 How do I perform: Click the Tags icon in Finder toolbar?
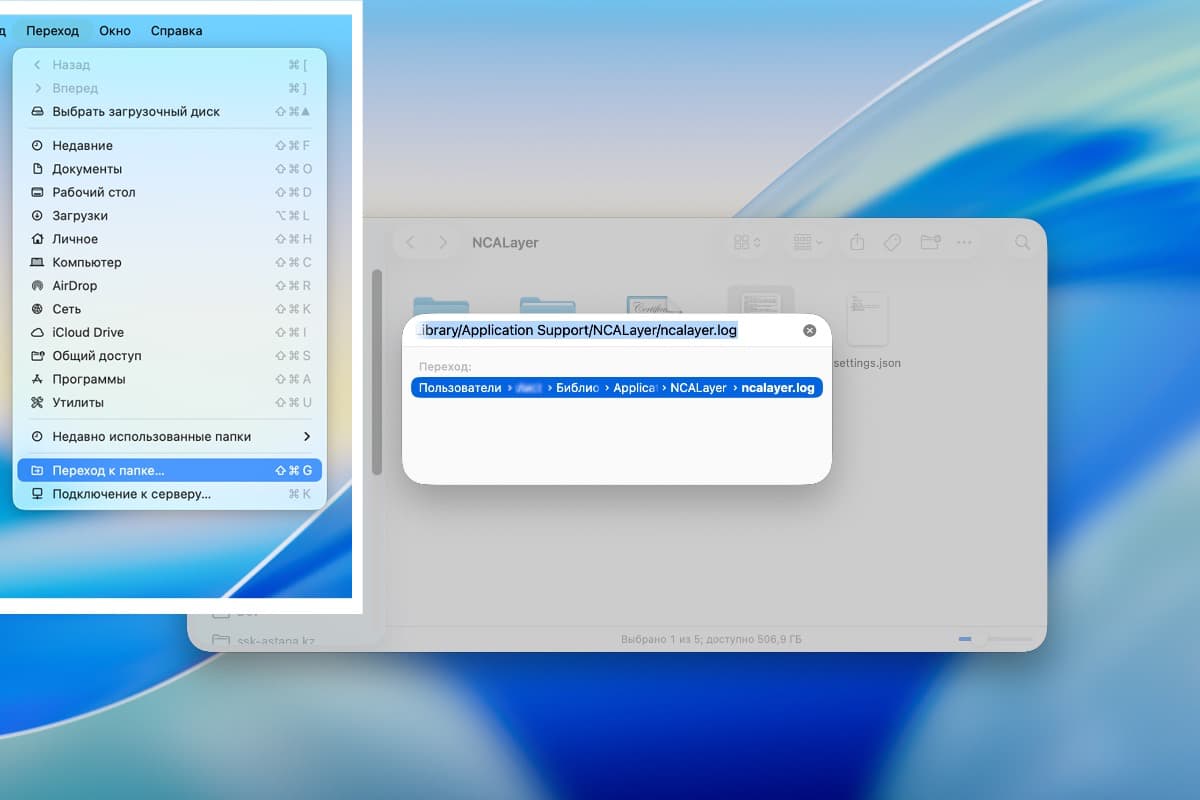[893, 242]
